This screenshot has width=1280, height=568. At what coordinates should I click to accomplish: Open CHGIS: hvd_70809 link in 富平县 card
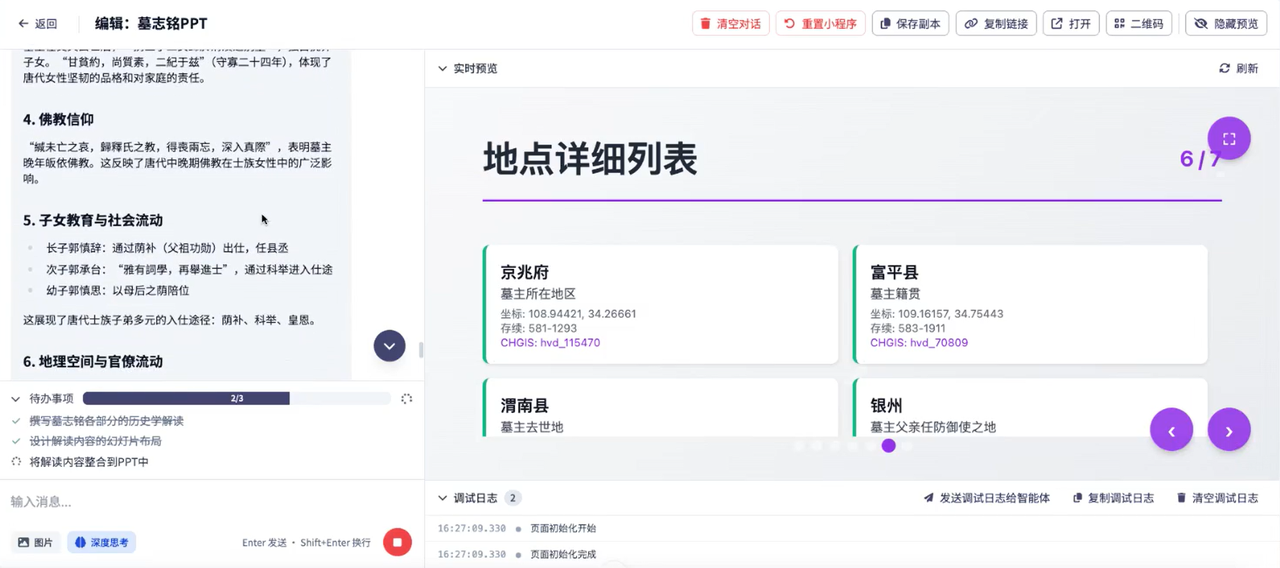point(919,343)
